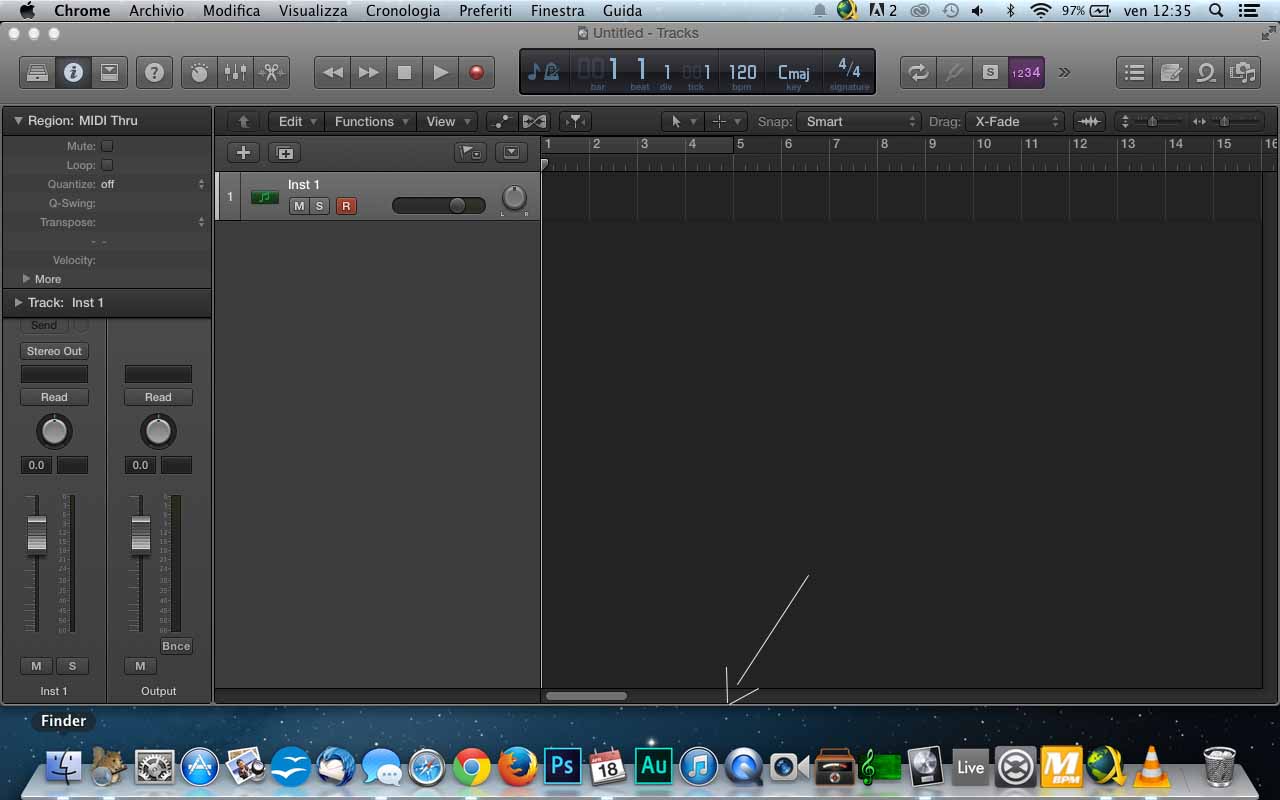Viewport: 1280px width, 800px height.
Task: Toggle the Solo S button in control bar
Action: 990,72
